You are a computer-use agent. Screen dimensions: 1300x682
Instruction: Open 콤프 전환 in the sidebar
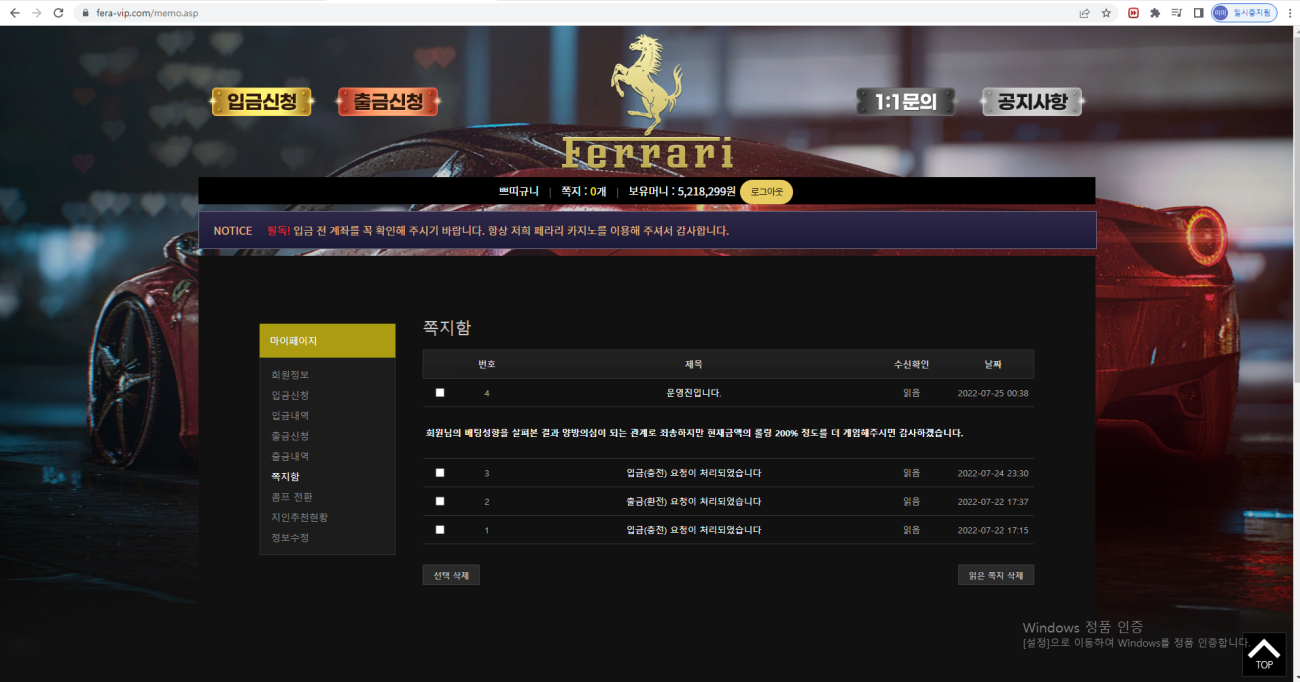292,497
